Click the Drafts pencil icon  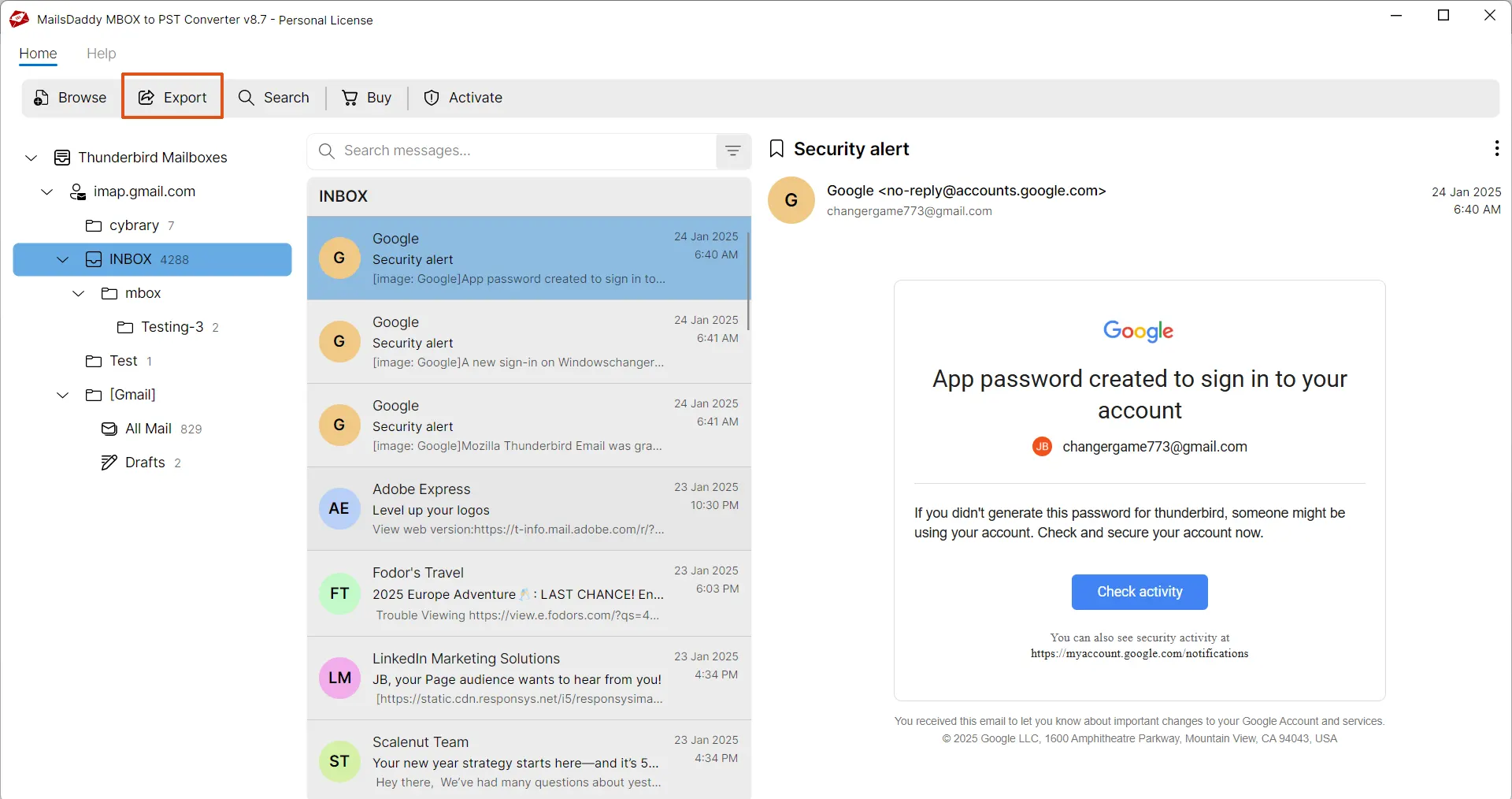(x=109, y=463)
